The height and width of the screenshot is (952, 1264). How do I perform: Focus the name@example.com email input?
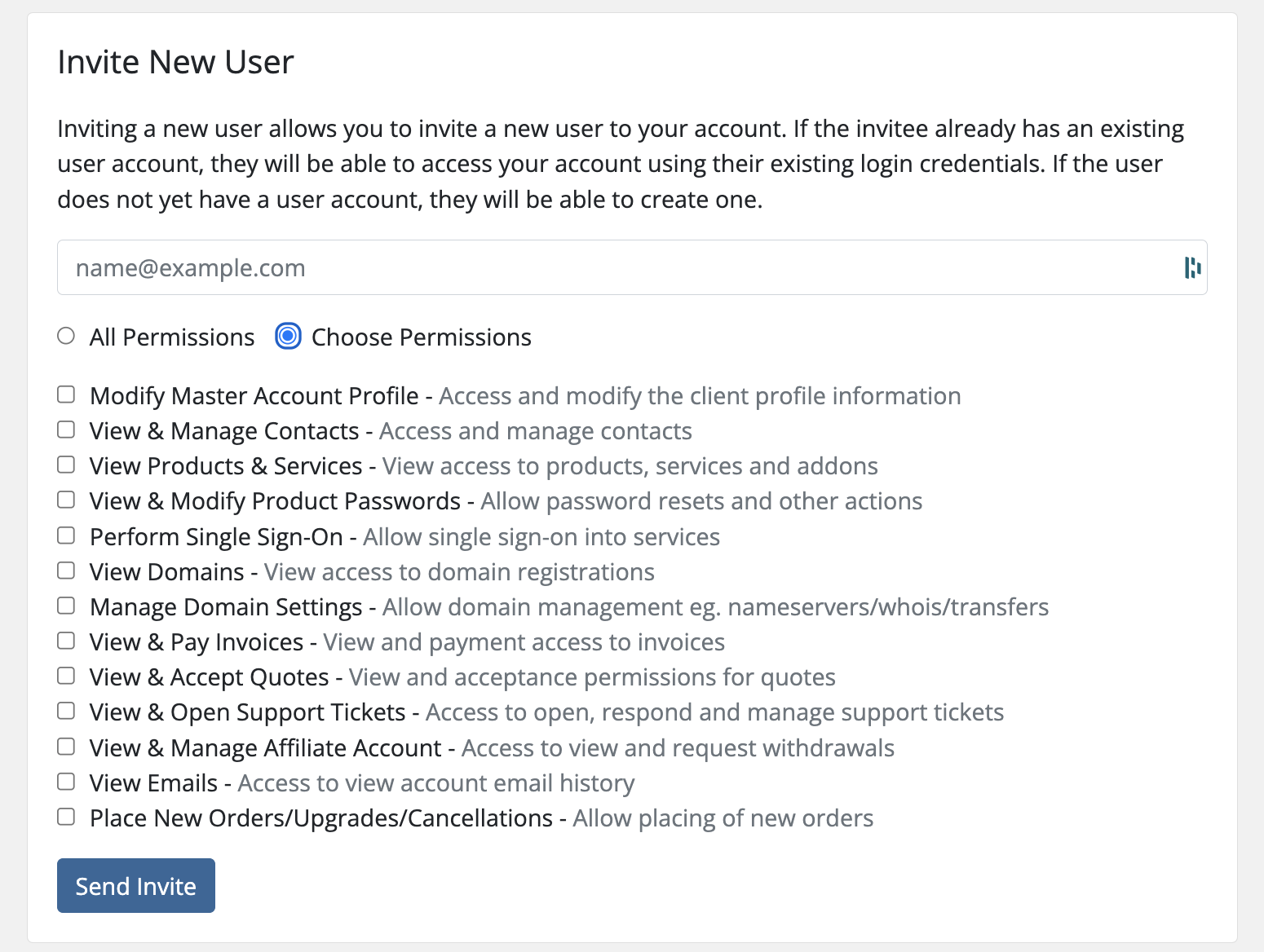coord(632,267)
